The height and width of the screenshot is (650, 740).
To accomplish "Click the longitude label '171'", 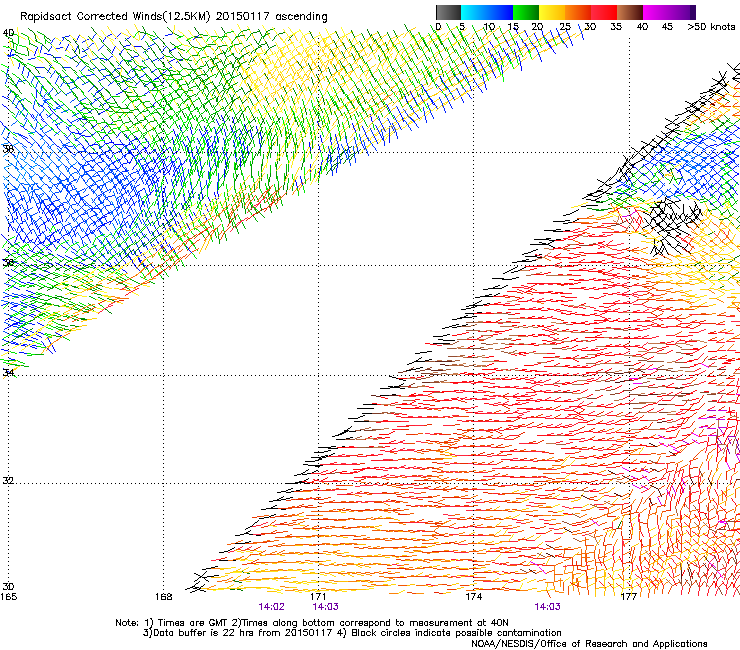I will [x=318, y=597].
